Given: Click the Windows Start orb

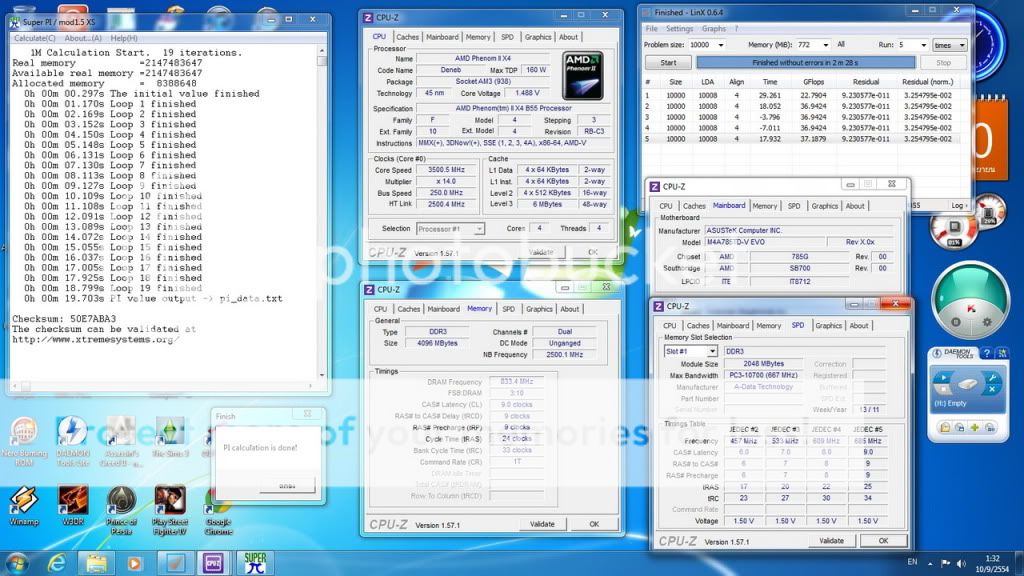Looking at the screenshot, I should tap(16, 562).
